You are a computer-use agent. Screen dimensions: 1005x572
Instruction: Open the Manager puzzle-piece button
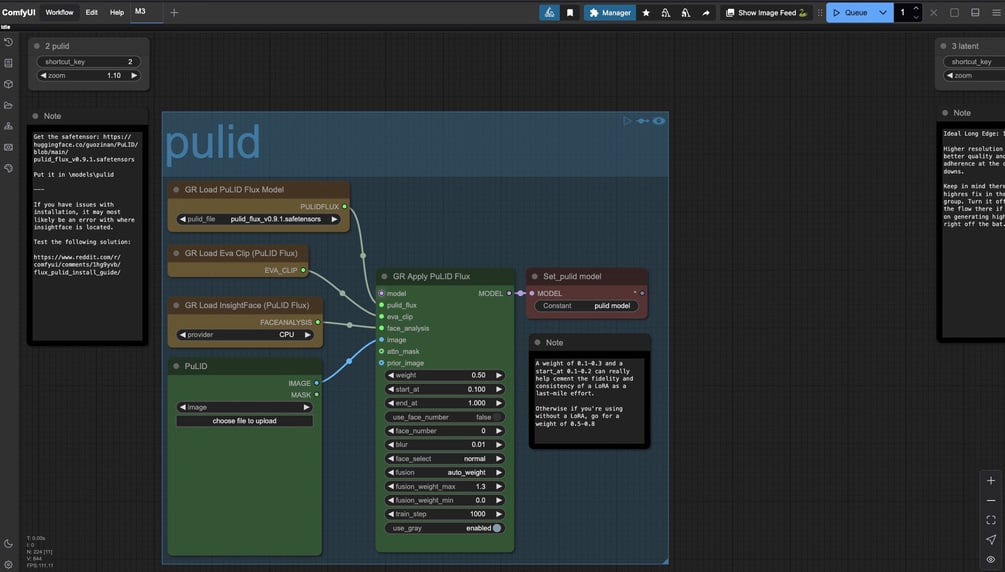[610, 12]
